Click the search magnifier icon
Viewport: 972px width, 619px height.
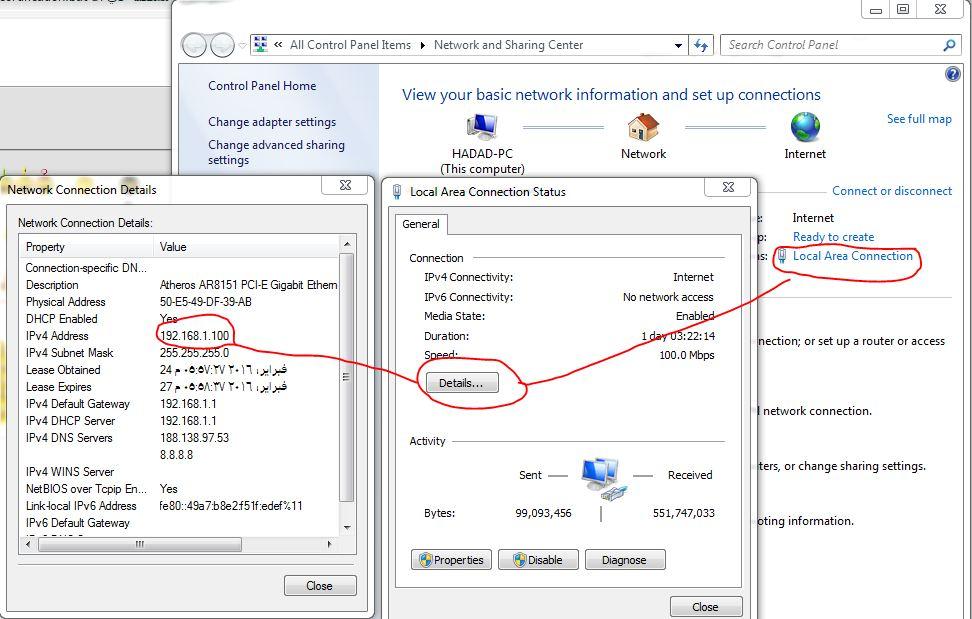coord(949,45)
